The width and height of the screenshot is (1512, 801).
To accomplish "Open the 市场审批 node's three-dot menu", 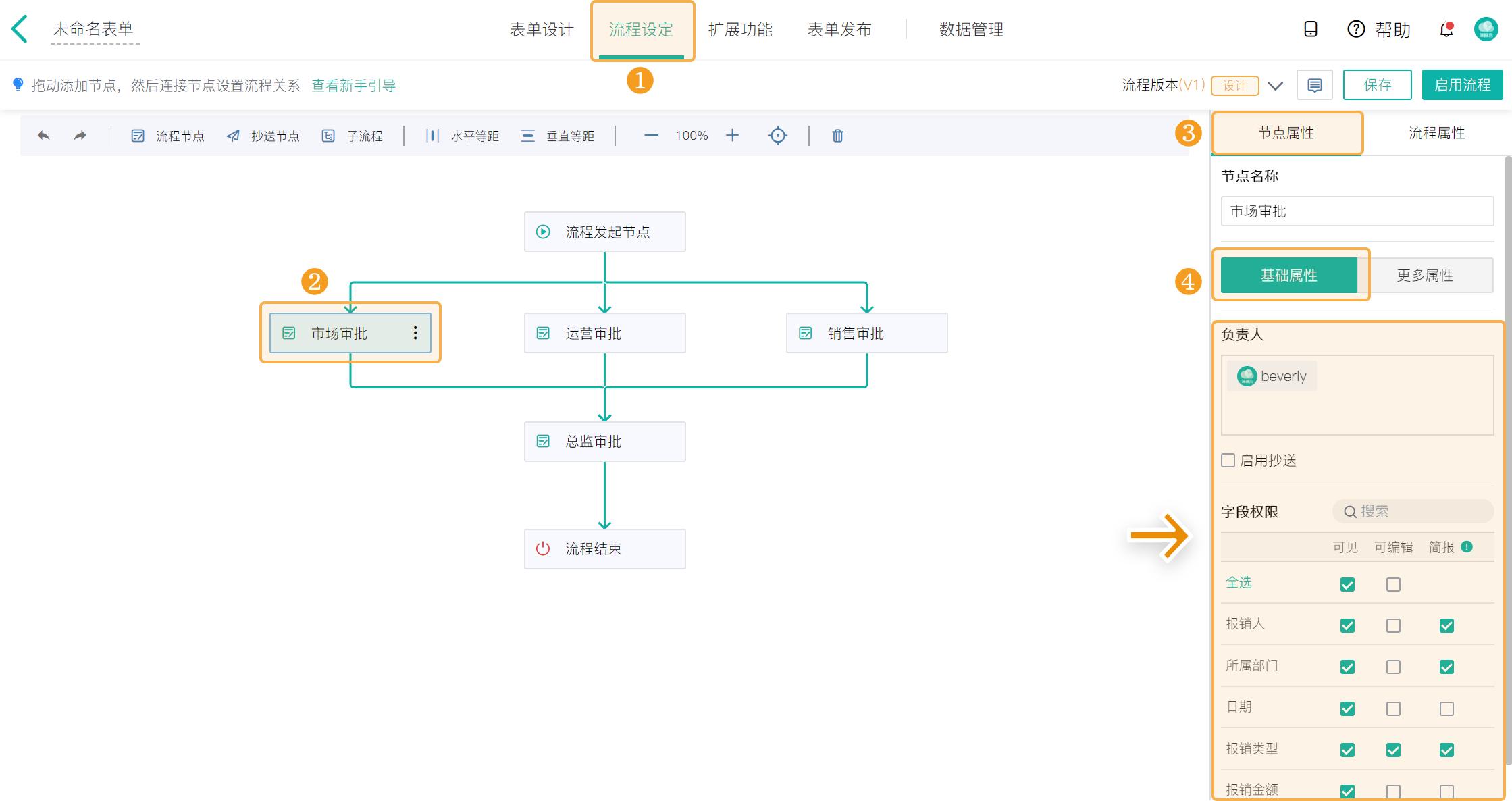I will coord(416,332).
